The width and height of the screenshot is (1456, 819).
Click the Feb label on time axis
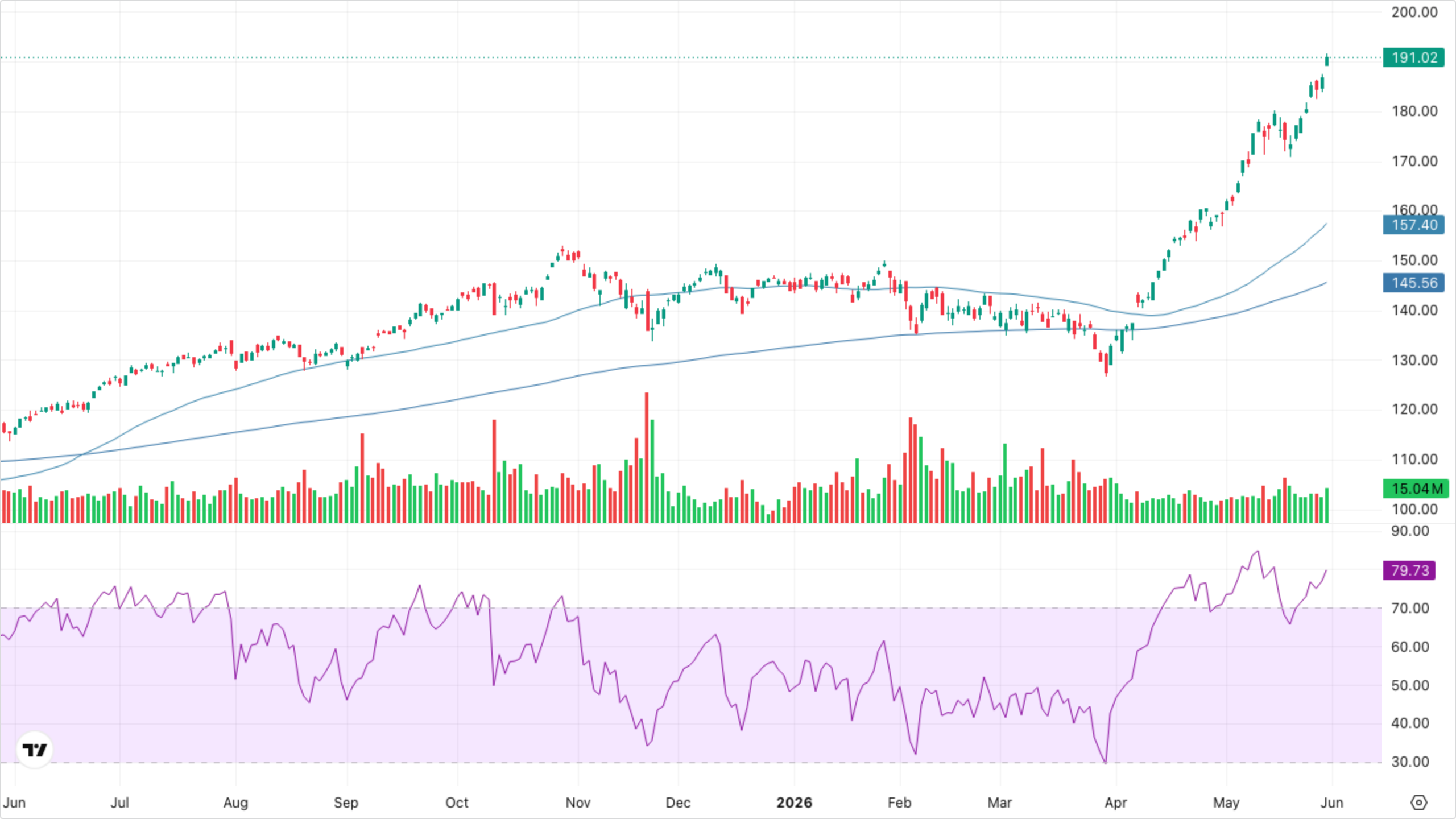coord(900,803)
